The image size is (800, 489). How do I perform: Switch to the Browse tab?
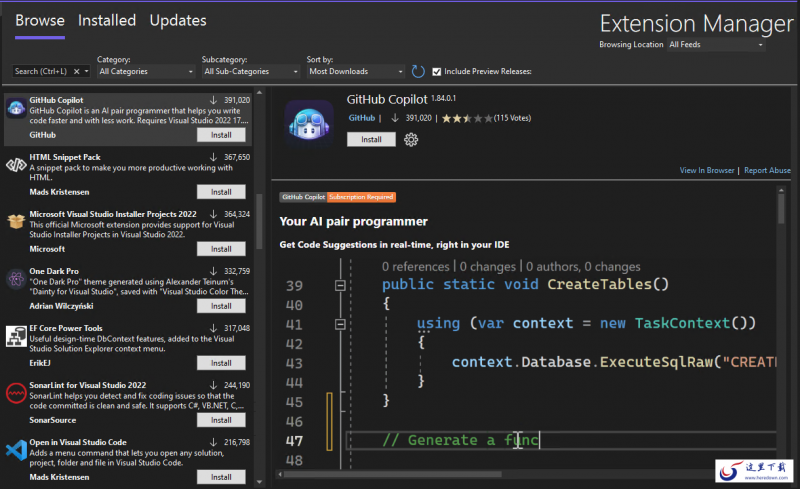40,21
